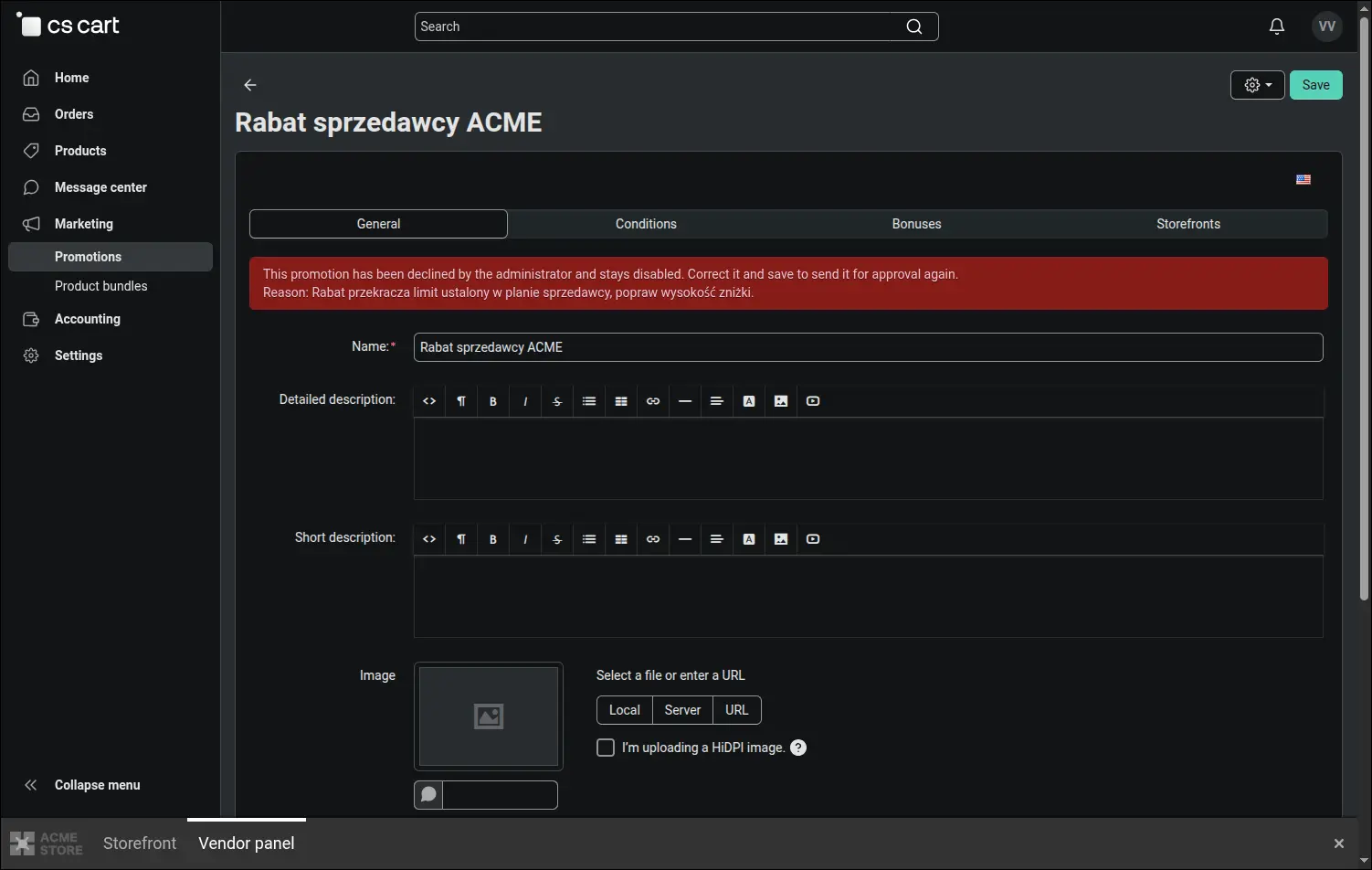The height and width of the screenshot is (870, 1372).
Task: Switch to the Conditions tab
Action: tap(646, 224)
